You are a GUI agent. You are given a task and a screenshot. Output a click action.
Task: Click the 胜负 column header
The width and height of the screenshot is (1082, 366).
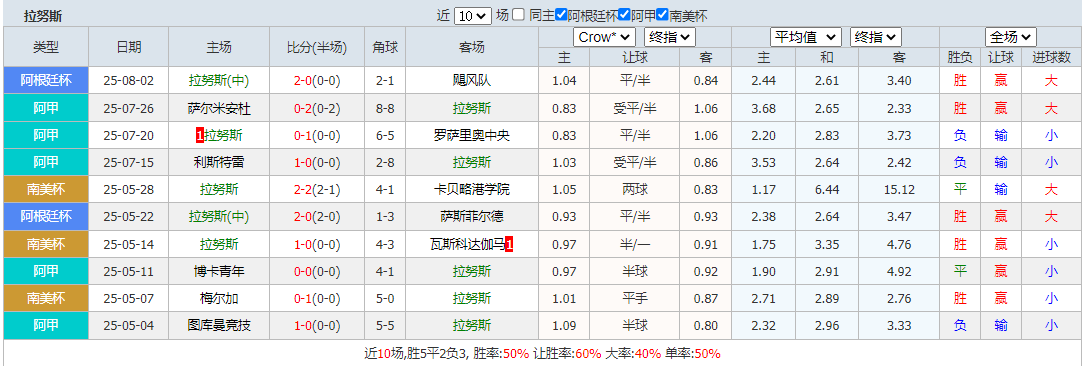click(x=960, y=58)
